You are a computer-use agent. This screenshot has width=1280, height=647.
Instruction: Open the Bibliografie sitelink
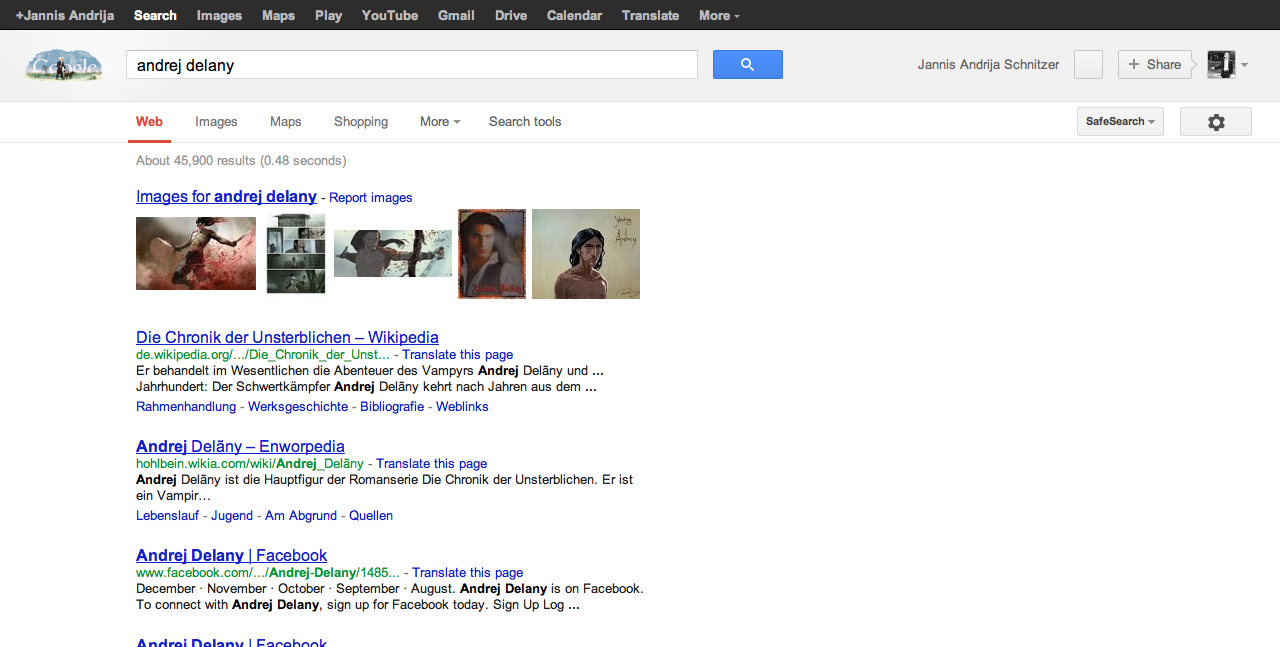coord(392,407)
